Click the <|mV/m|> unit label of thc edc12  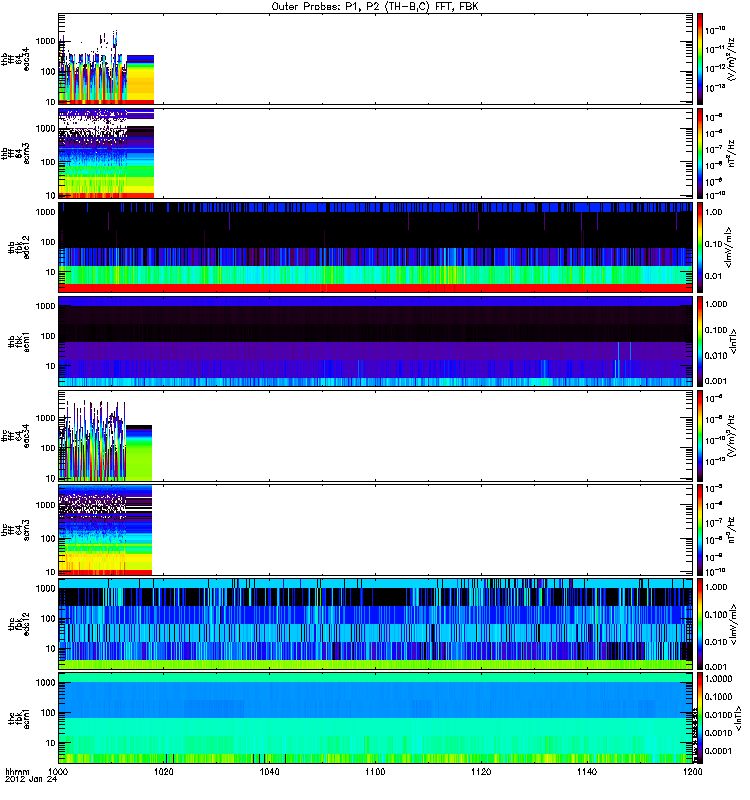point(734,624)
